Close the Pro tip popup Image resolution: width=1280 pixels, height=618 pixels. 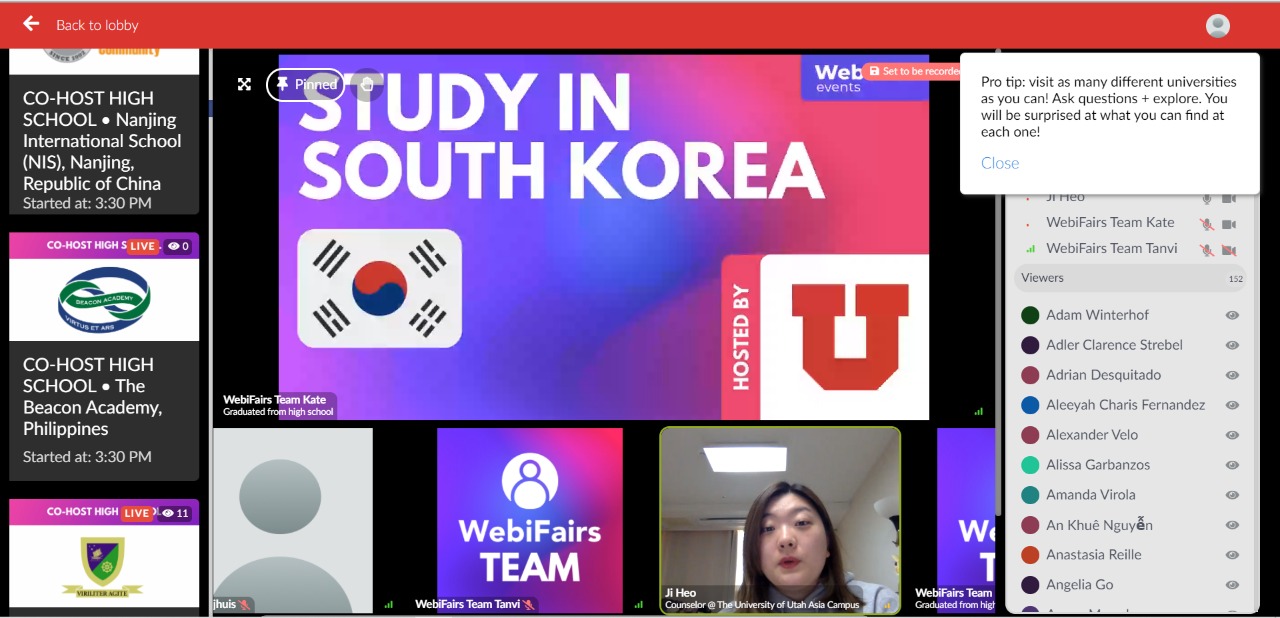pos(1000,163)
